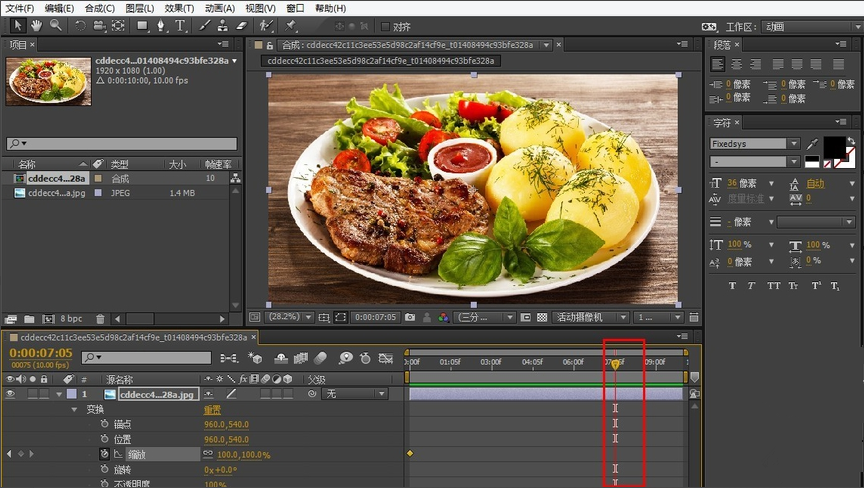Screen dimensions: 864x488
Task: Toggle the stopwatch for 缩放 property
Action: pos(104,454)
